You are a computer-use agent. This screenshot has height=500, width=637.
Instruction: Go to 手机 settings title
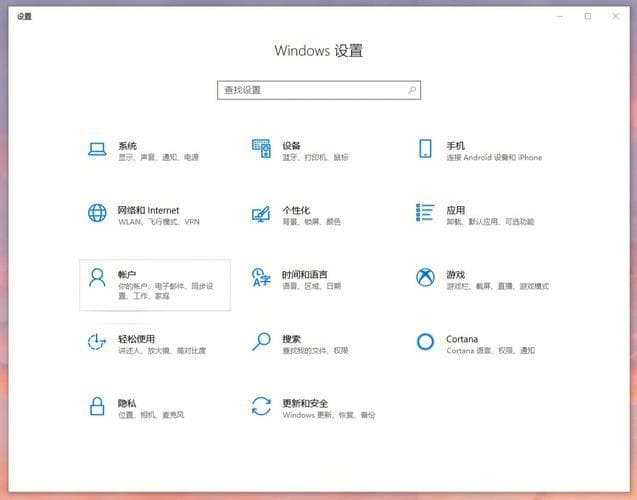pos(455,145)
